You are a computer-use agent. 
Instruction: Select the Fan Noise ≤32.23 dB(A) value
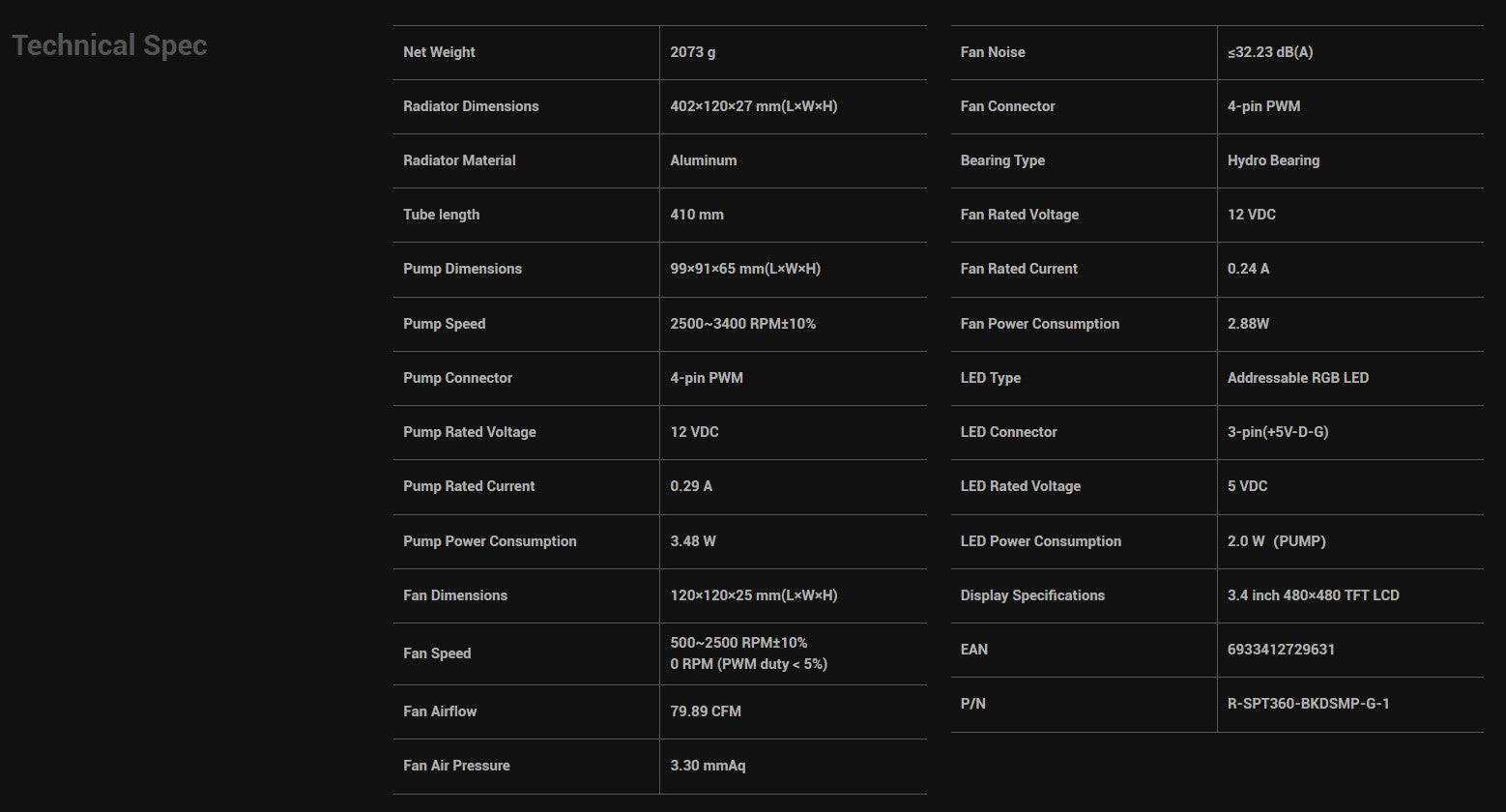1270,52
